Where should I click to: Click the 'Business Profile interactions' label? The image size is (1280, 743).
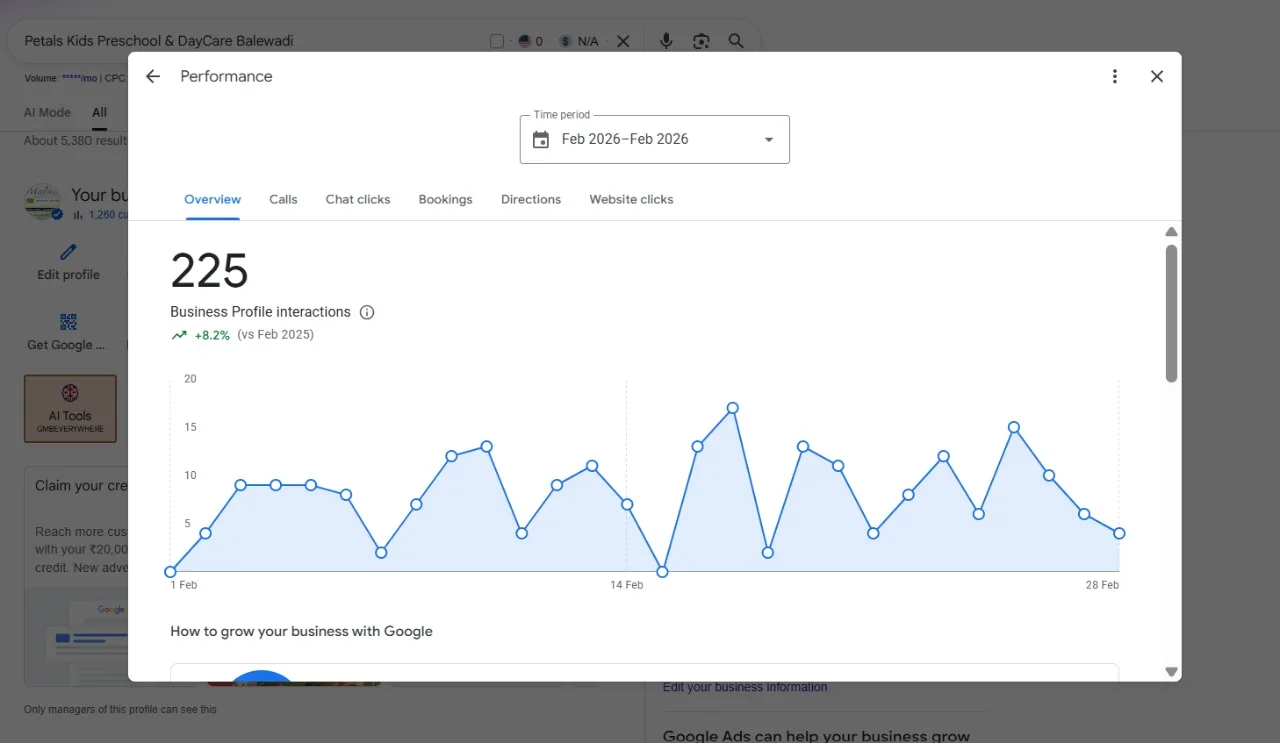(260, 312)
